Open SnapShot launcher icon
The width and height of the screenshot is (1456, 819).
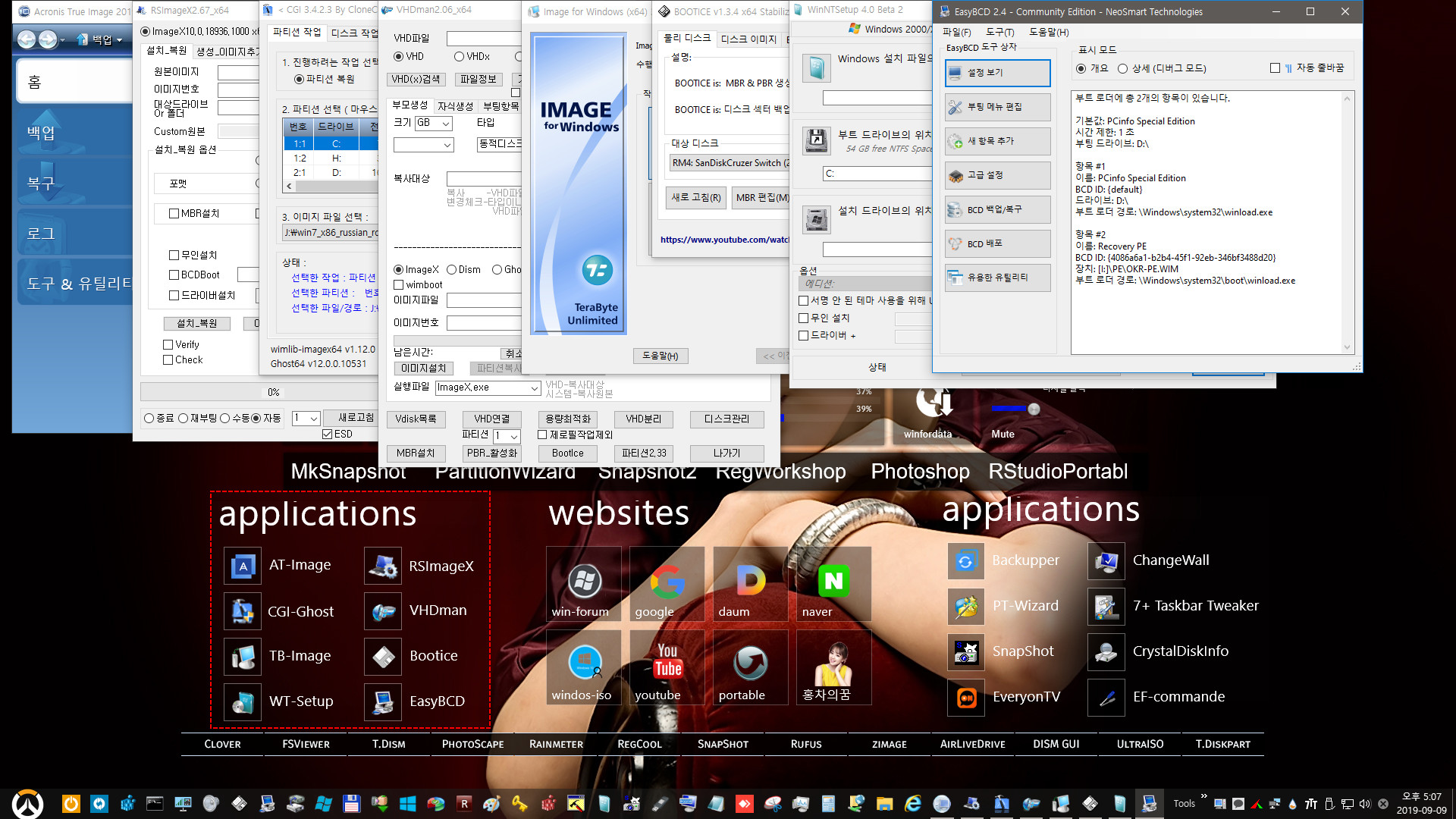click(x=966, y=652)
